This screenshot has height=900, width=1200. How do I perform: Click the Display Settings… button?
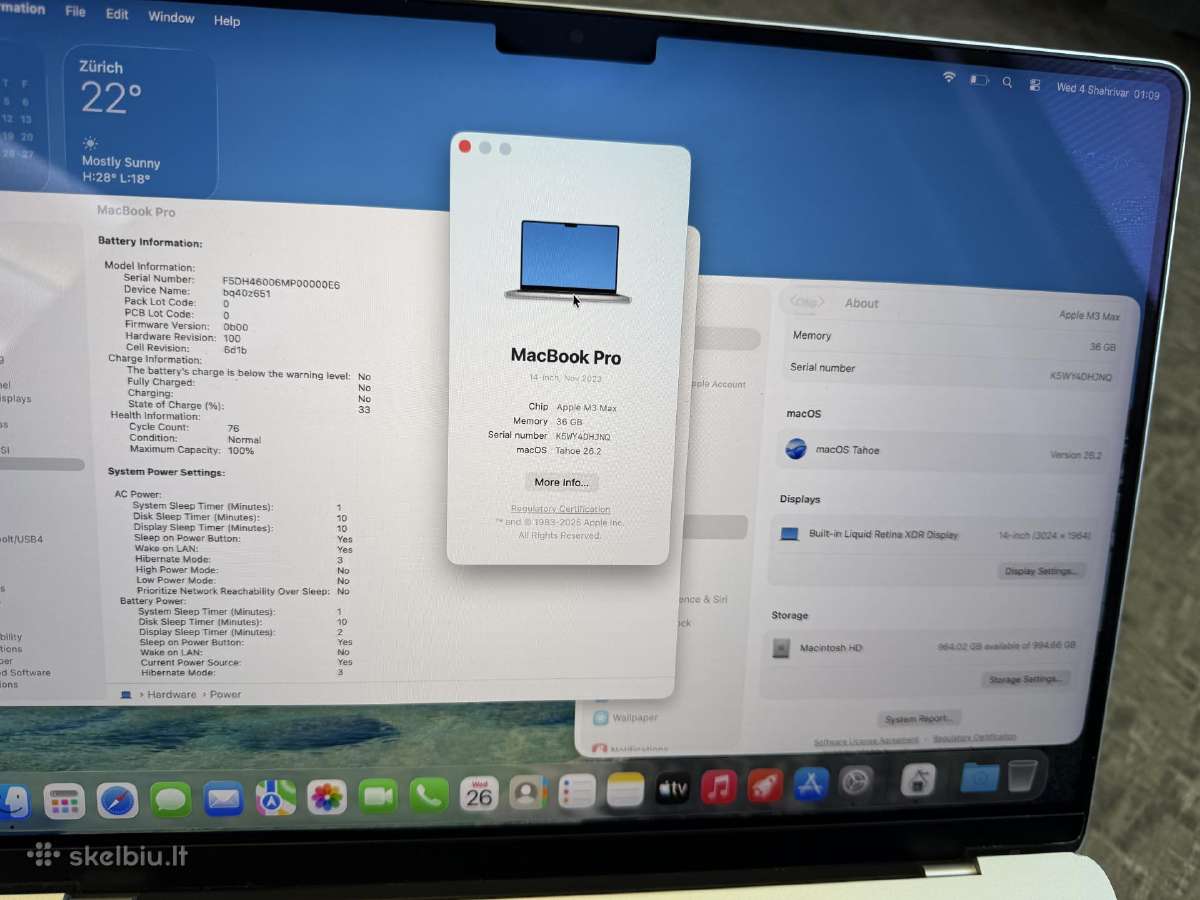1041,571
